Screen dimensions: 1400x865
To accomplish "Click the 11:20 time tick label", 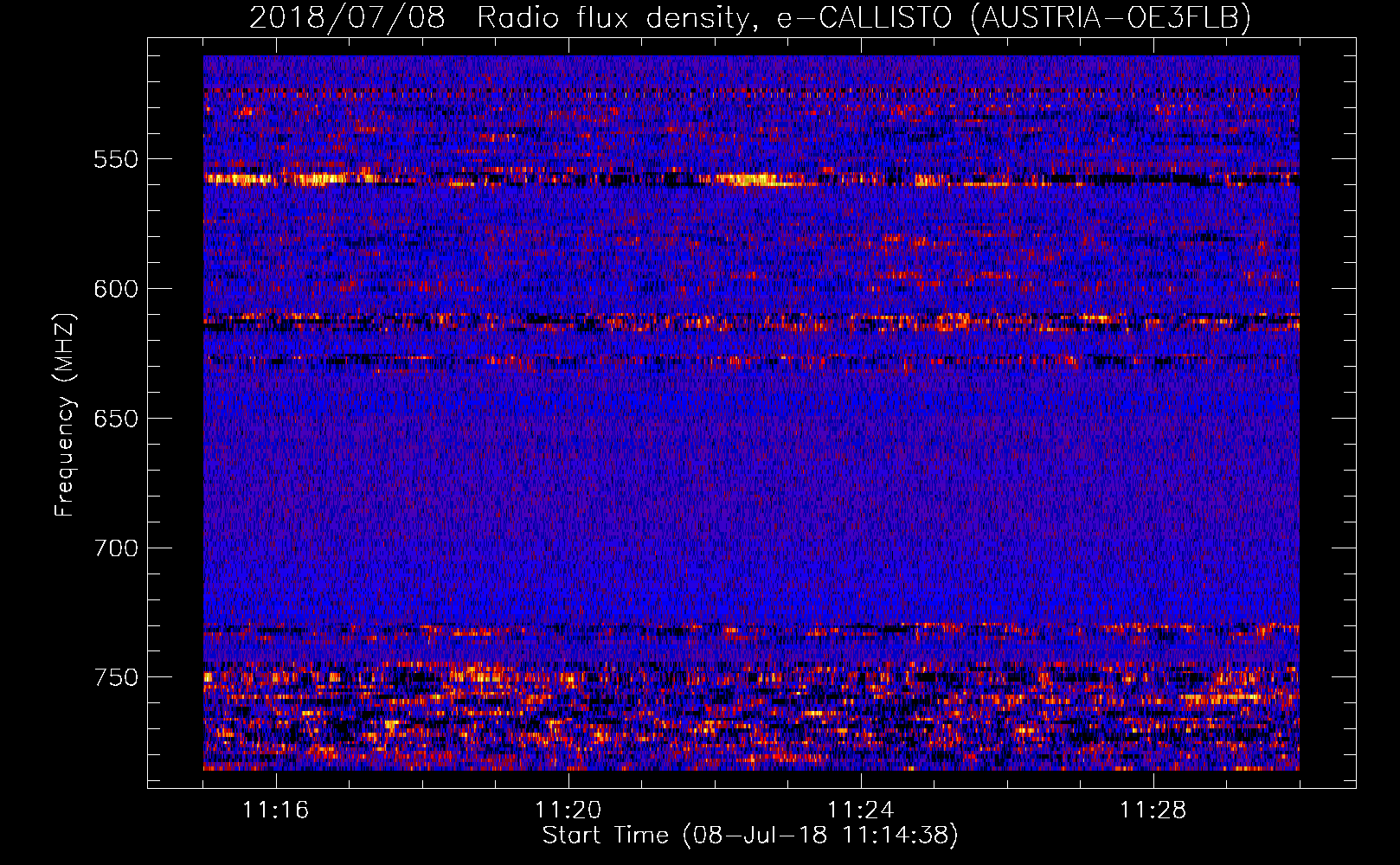I will coord(568,810).
